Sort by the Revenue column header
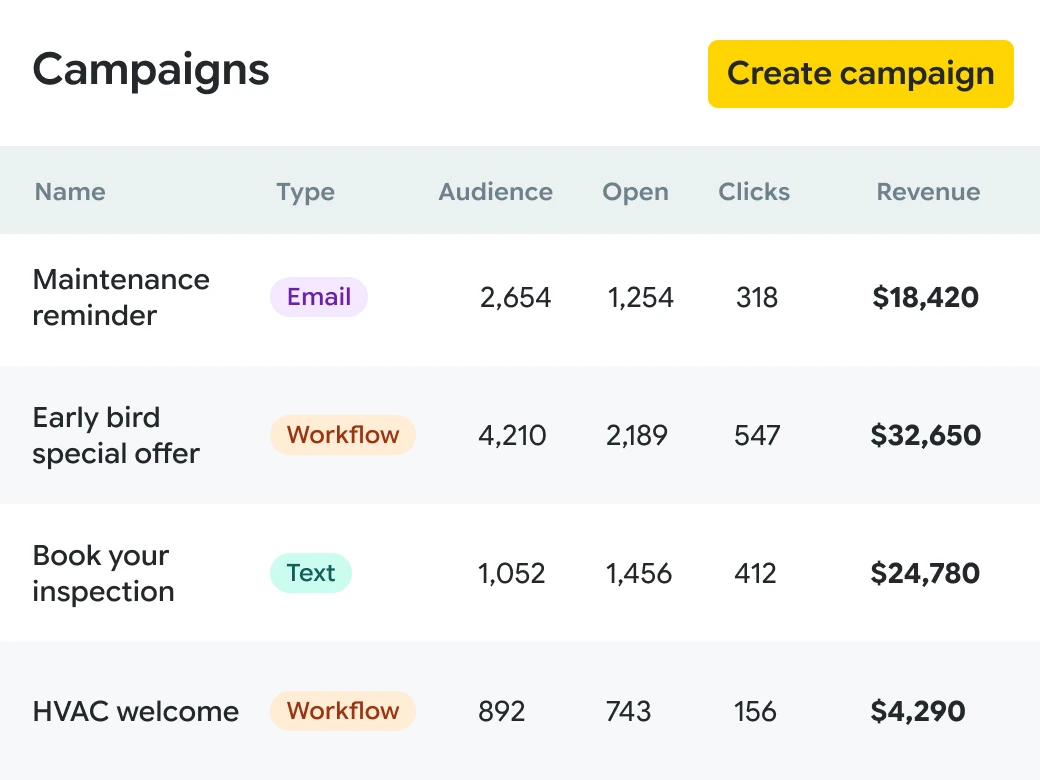Image resolution: width=1040 pixels, height=780 pixels. tap(928, 192)
